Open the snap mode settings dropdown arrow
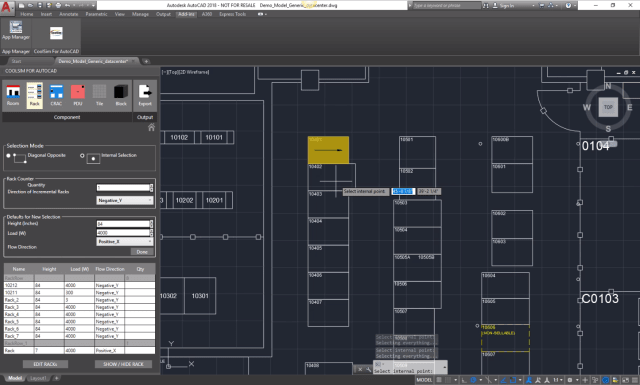The height and width of the screenshot is (385, 640). click(456, 380)
